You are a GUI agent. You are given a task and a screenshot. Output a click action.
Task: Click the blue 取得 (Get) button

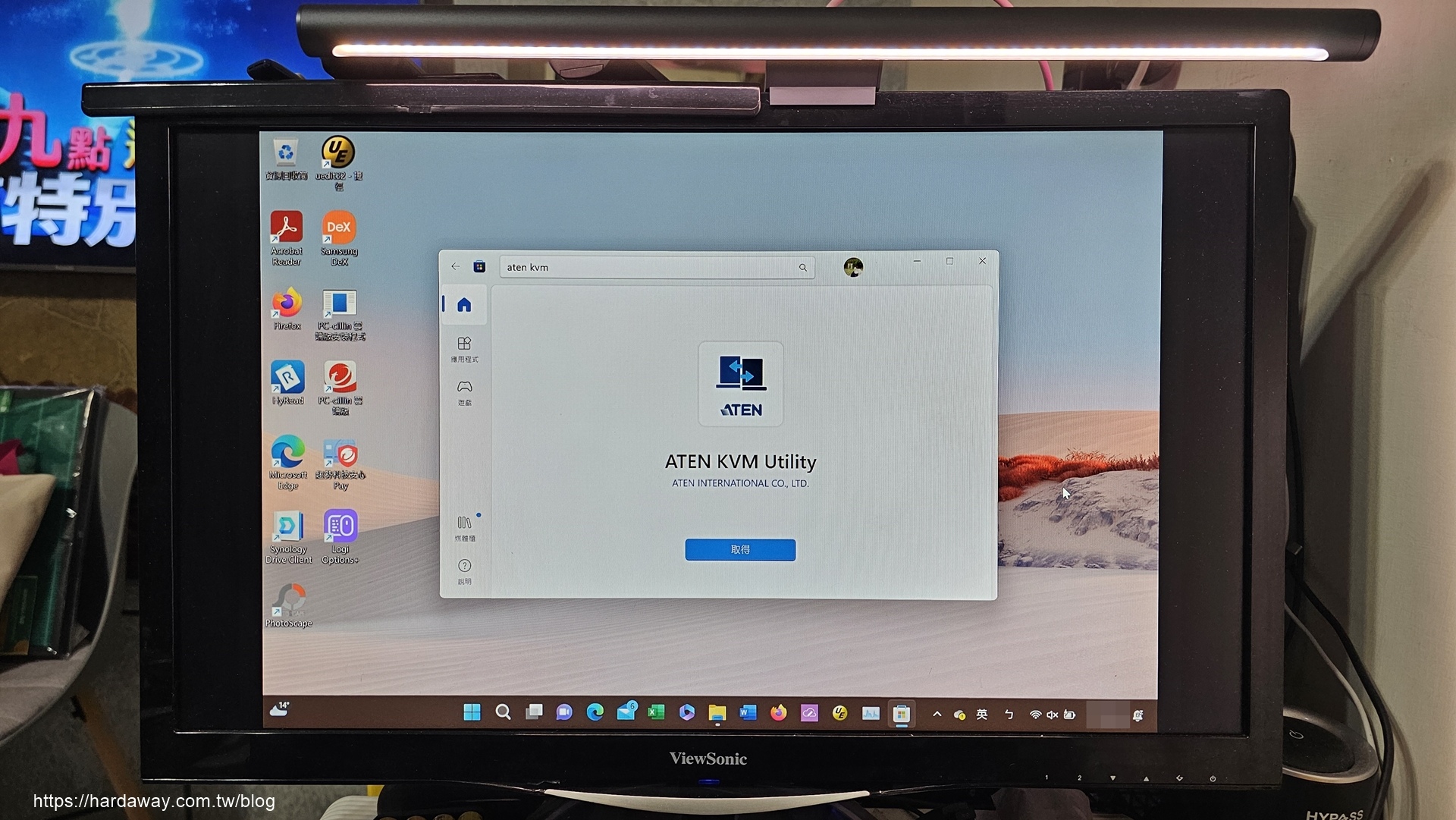(x=740, y=550)
